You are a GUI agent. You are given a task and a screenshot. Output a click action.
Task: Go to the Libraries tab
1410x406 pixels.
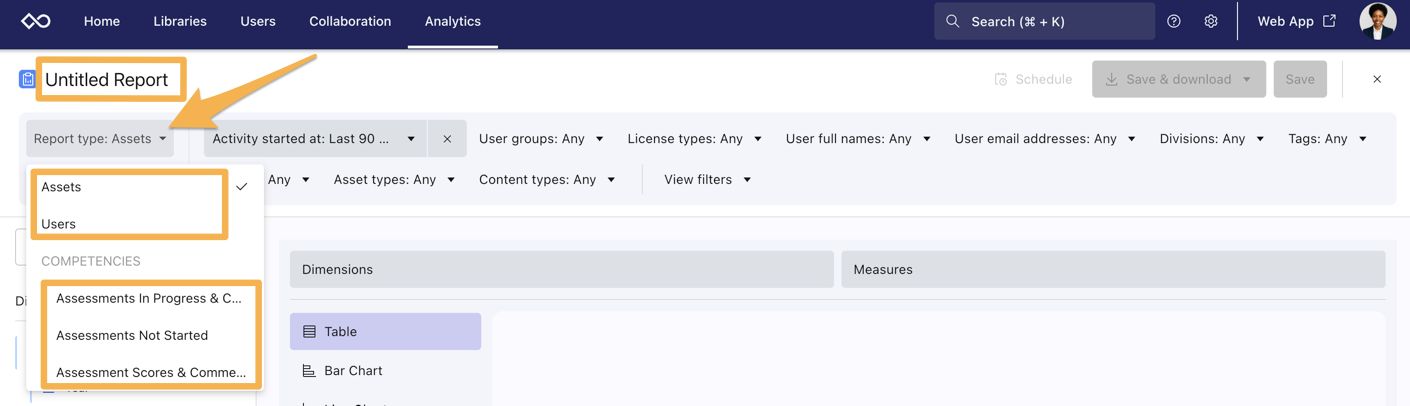click(180, 21)
